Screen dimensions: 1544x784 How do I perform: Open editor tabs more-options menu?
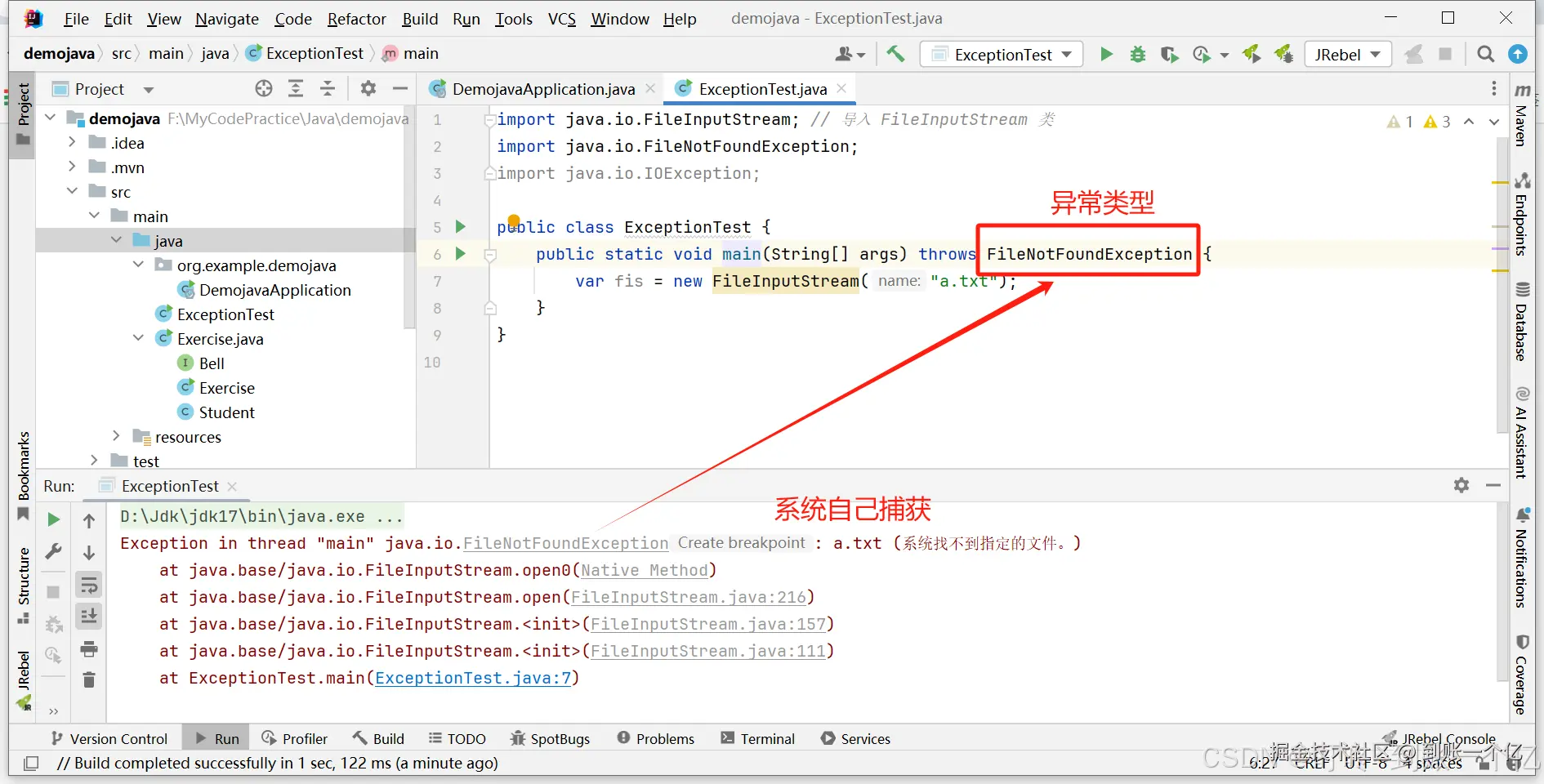tap(1494, 88)
